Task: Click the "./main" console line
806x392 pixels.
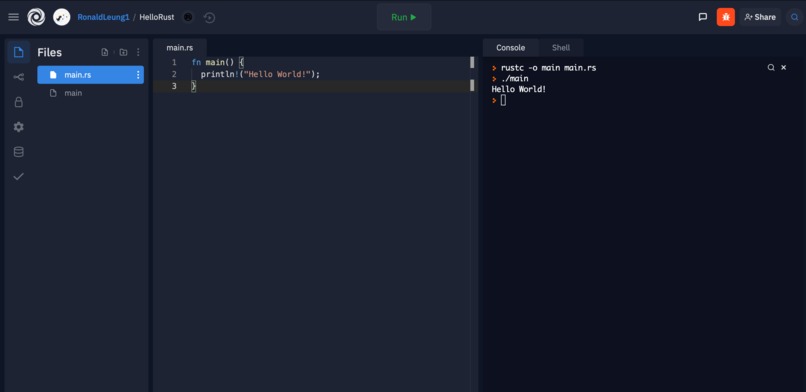Action: coord(515,79)
